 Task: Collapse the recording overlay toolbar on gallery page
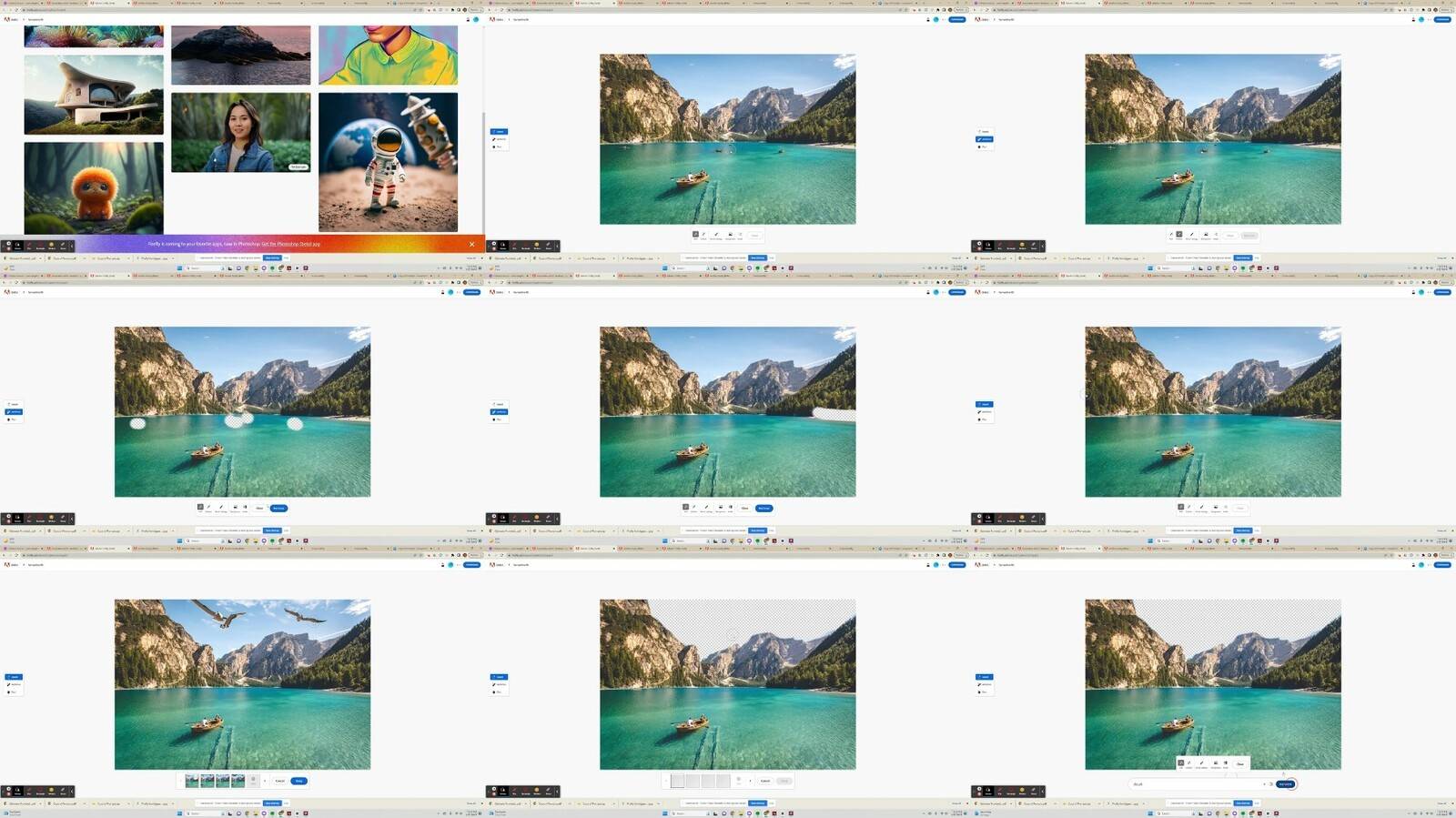[x=72, y=246]
